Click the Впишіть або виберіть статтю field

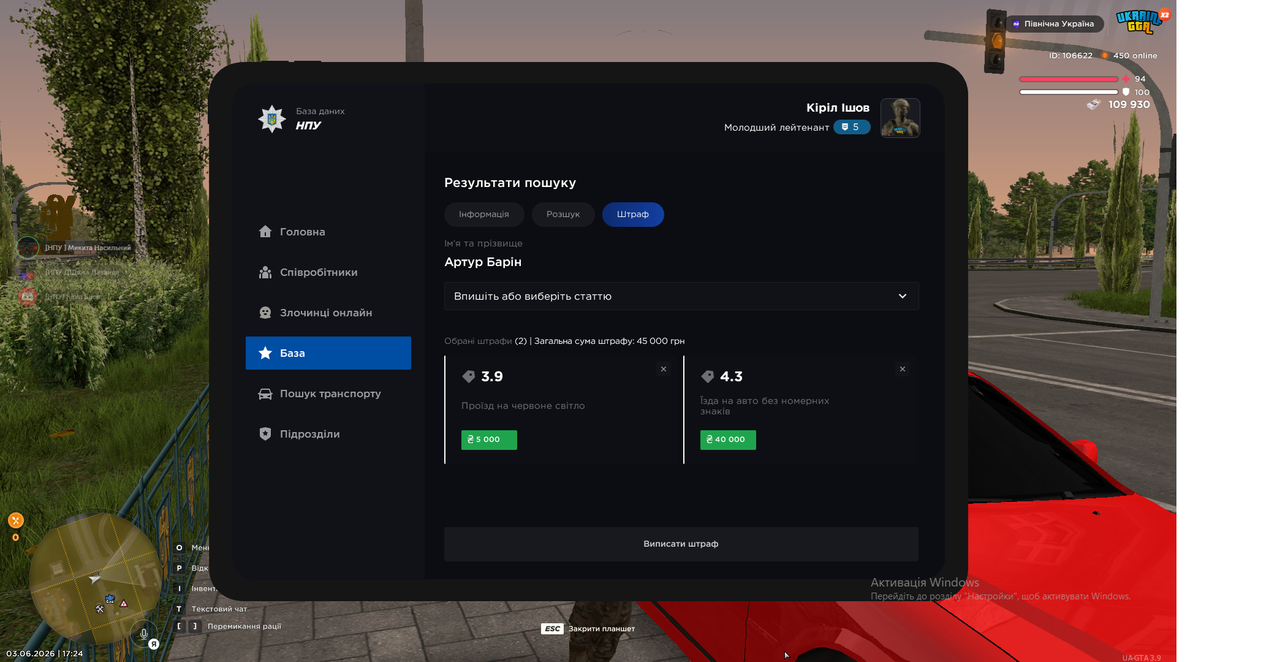coord(681,296)
